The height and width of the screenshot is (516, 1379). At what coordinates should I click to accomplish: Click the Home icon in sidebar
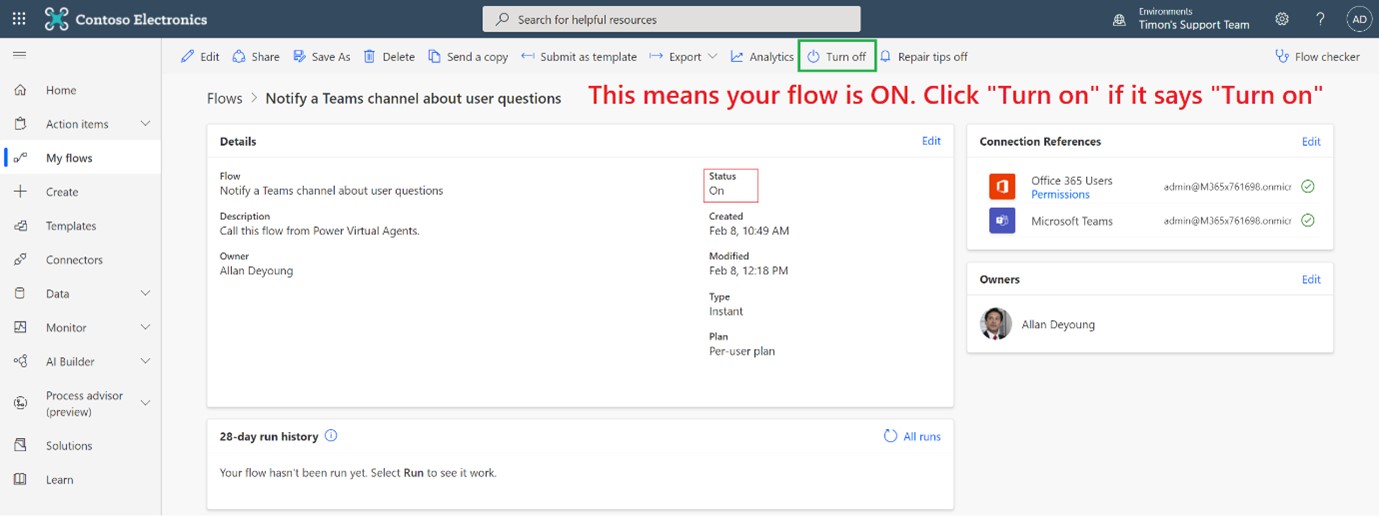(20, 90)
